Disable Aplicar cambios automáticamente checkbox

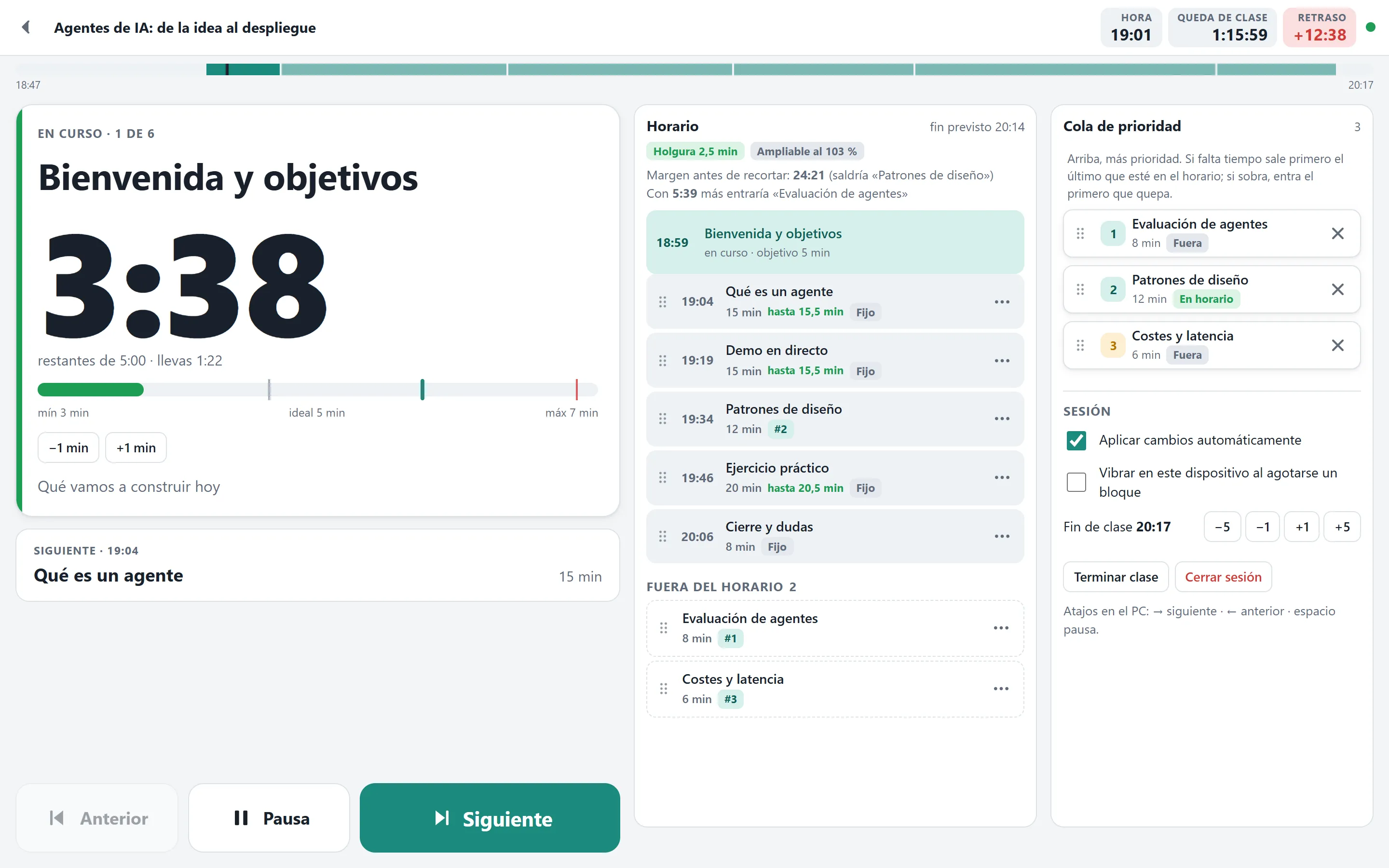coord(1076,440)
